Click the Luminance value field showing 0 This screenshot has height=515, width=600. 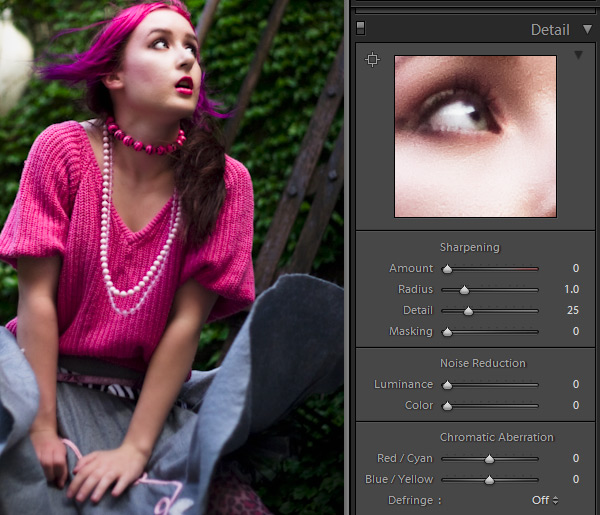576,384
